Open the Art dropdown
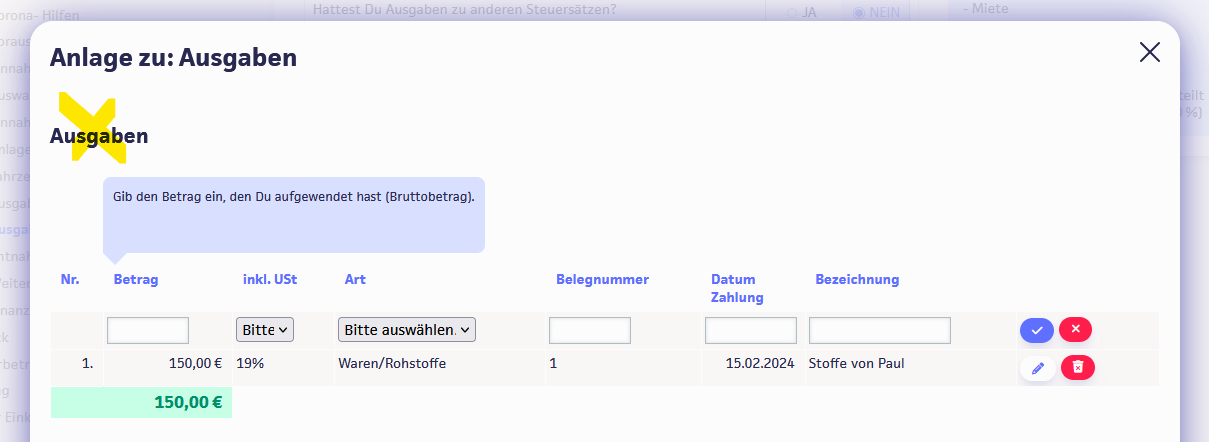This screenshot has height=442, width=1209. pyautogui.click(x=407, y=329)
